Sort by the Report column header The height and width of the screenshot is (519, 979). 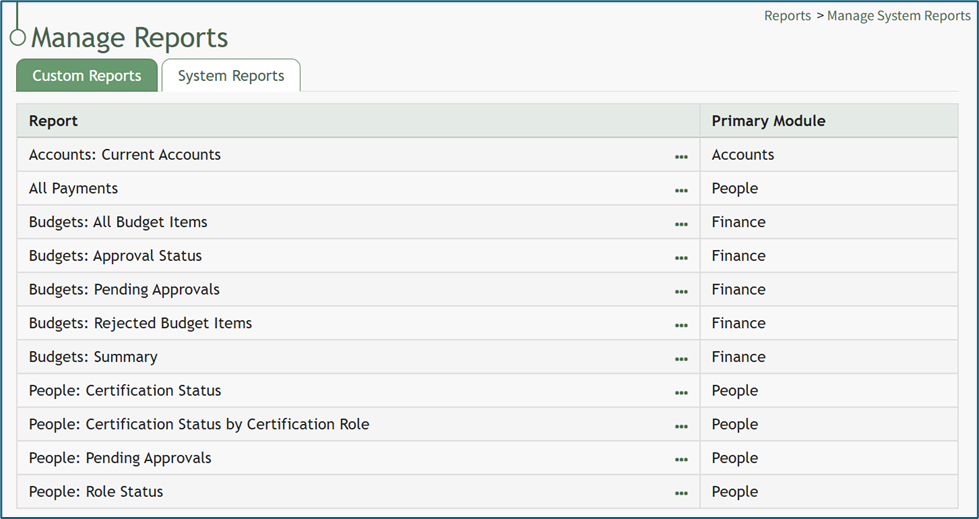pyautogui.click(x=53, y=121)
